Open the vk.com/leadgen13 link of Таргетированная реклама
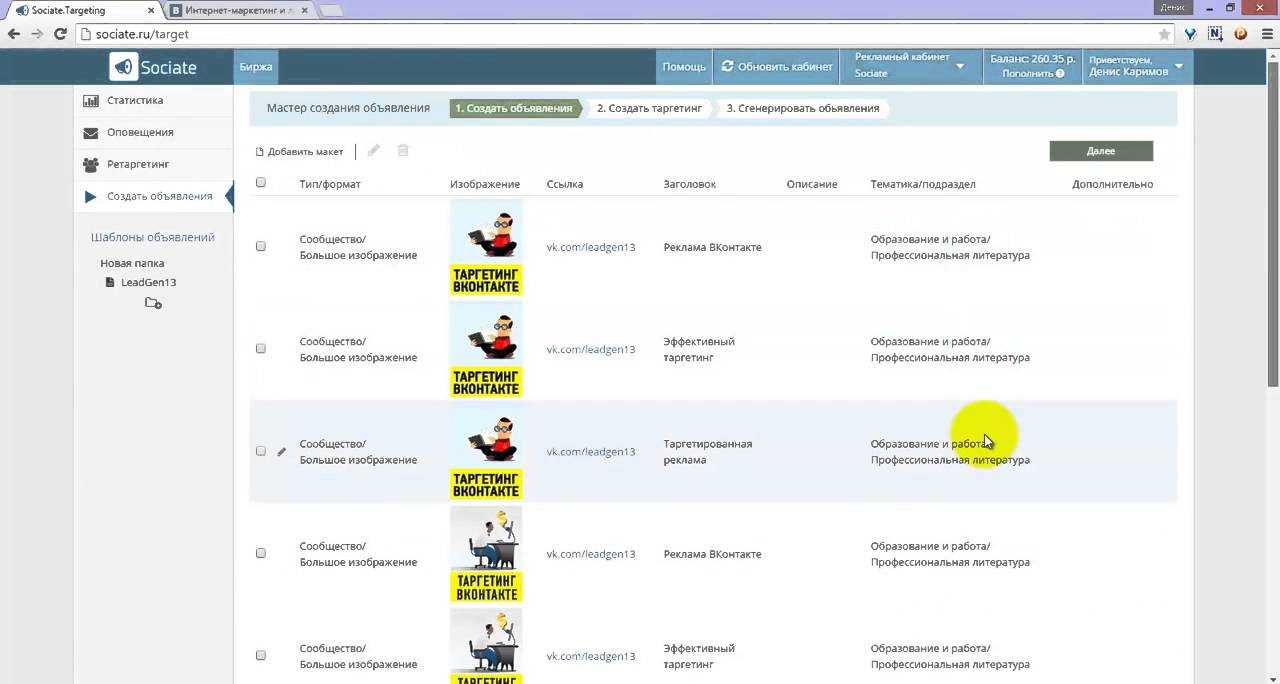Screen dimensions: 1280x684 click(x=591, y=452)
